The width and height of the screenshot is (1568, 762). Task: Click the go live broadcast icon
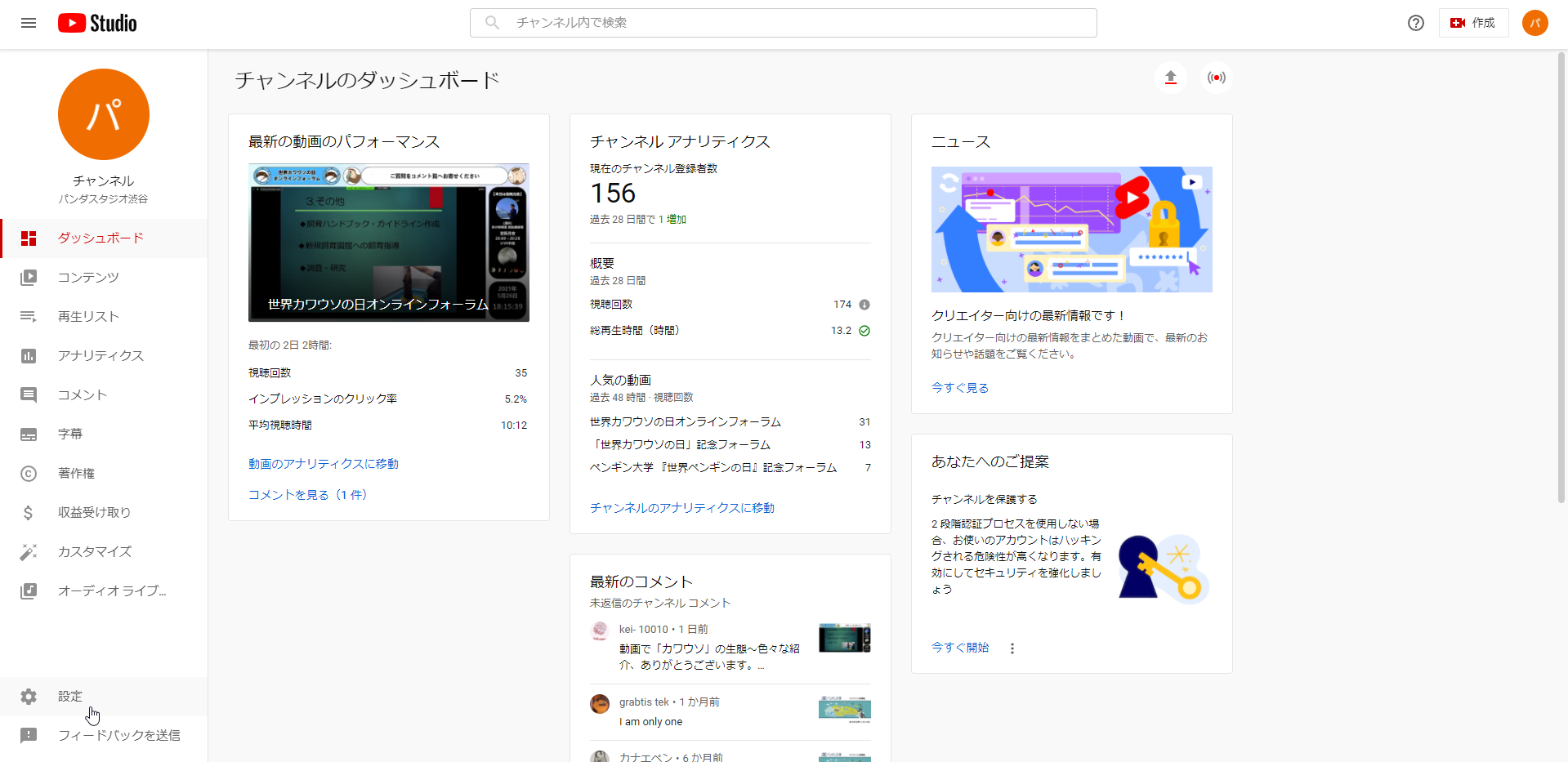coord(1217,78)
